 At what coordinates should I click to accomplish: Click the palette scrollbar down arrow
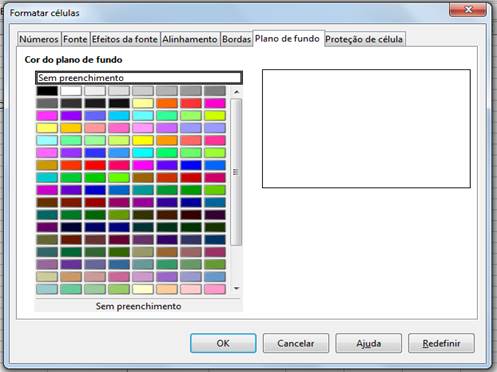[236, 288]
